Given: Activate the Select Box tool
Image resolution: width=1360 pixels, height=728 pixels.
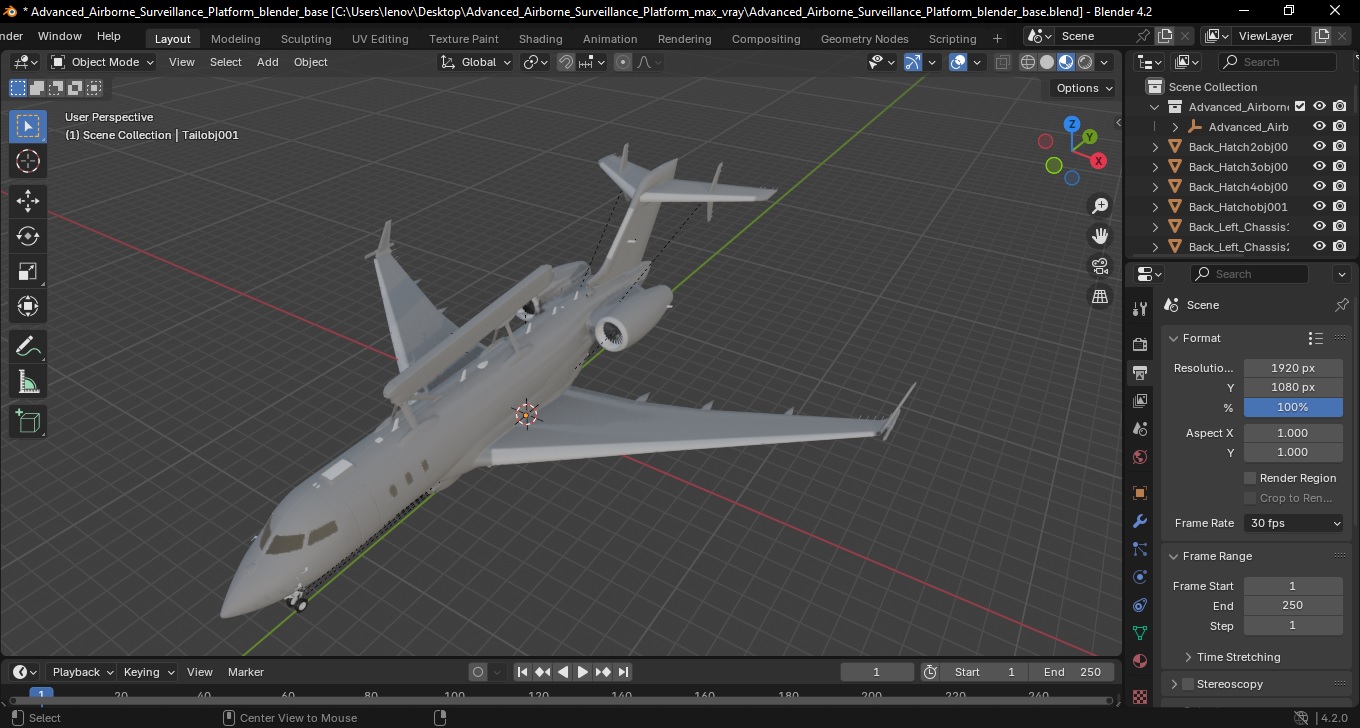Looking at the screenshot, I should 28,125.
